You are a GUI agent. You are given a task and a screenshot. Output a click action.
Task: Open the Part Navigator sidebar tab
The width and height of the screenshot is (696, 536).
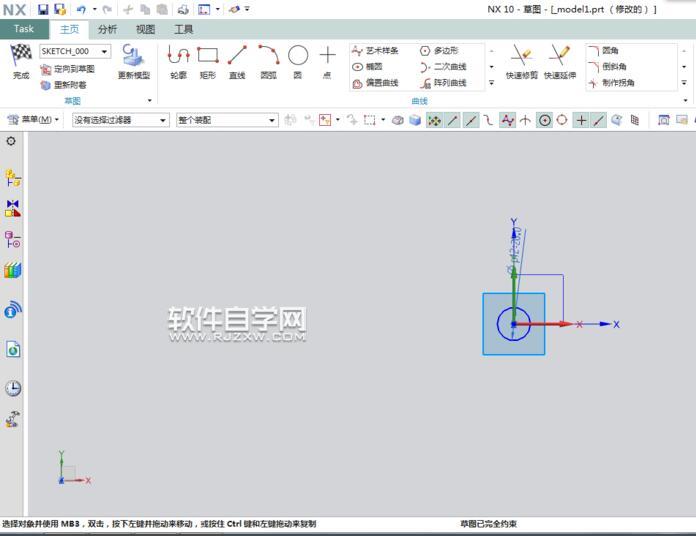click(13, 239)
